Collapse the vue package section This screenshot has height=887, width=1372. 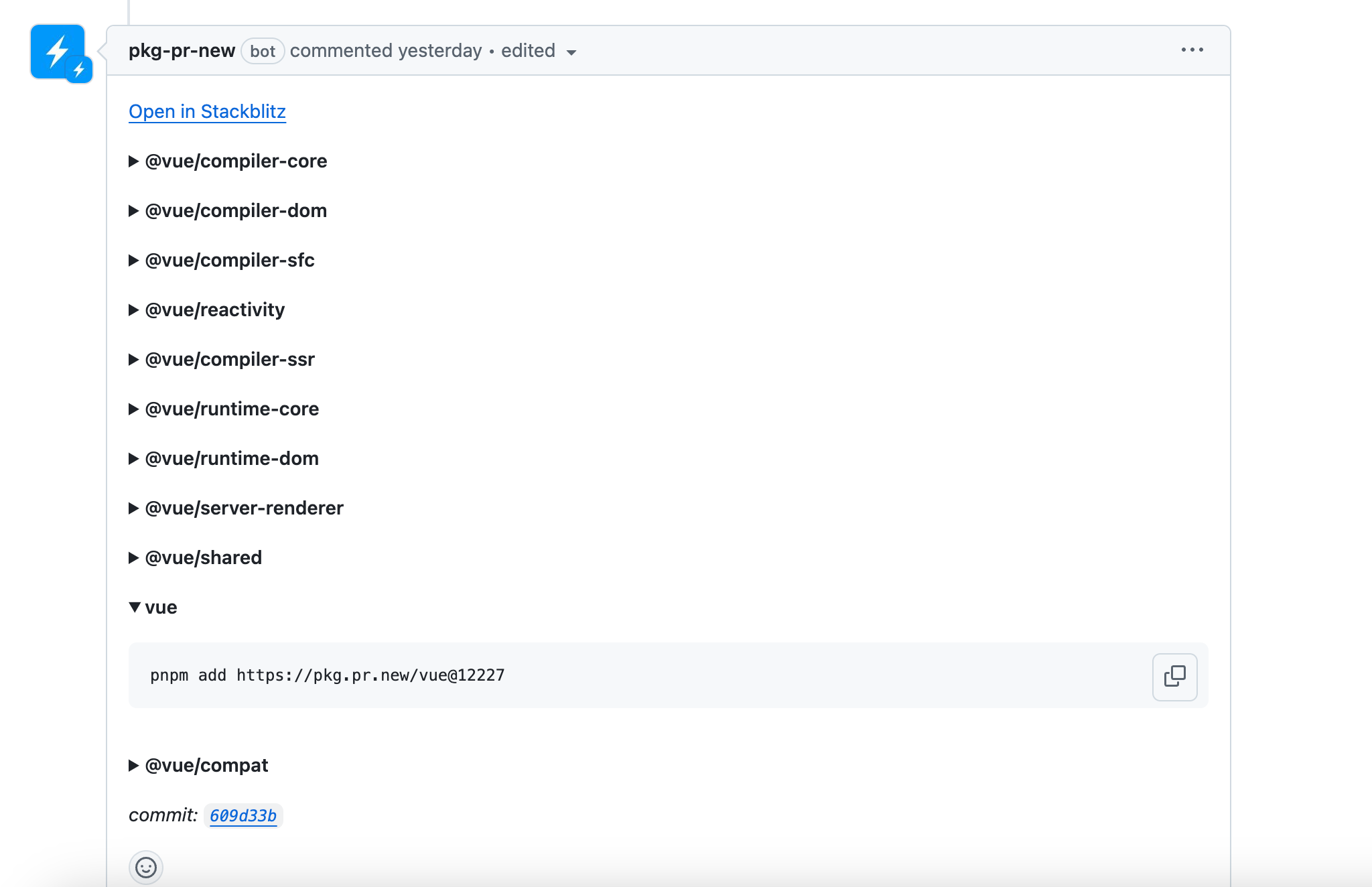(160, 608)
